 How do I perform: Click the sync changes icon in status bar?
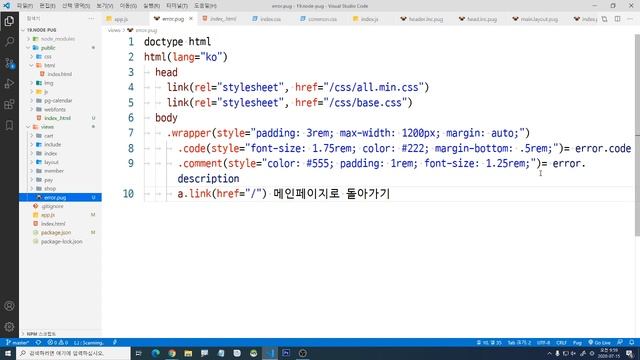tap(38, 342)
